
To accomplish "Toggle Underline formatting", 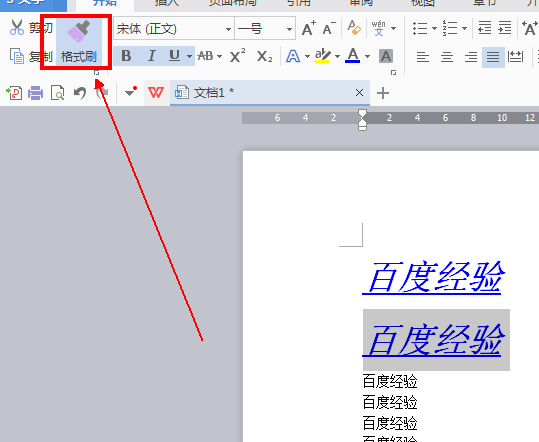I will pos(175,56).
